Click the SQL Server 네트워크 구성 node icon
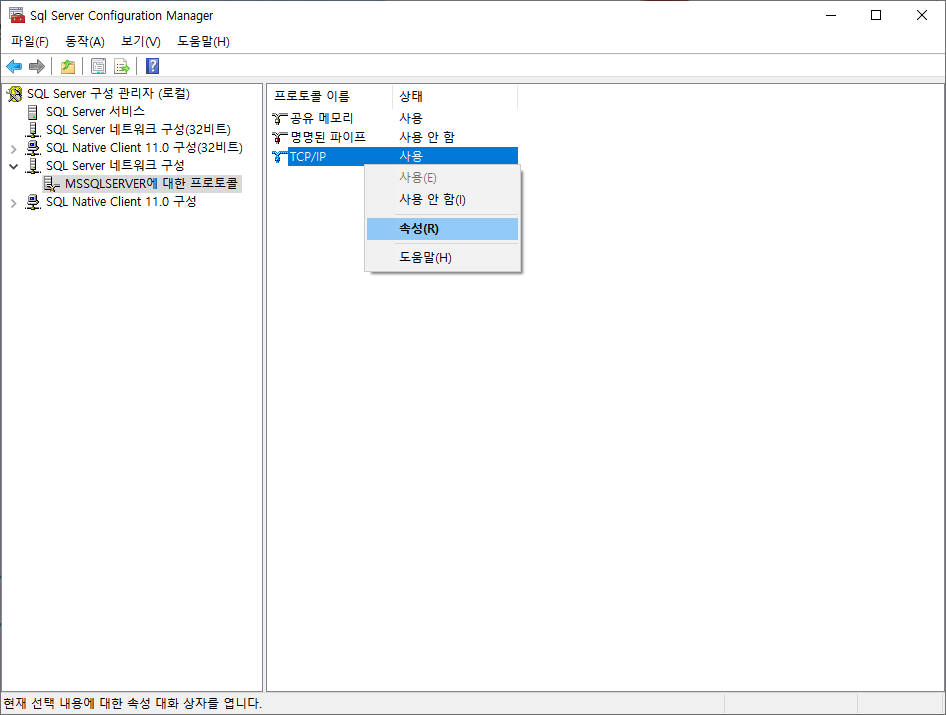The width and height of the screenshot is (946, 715). click(x=33, y=165)
